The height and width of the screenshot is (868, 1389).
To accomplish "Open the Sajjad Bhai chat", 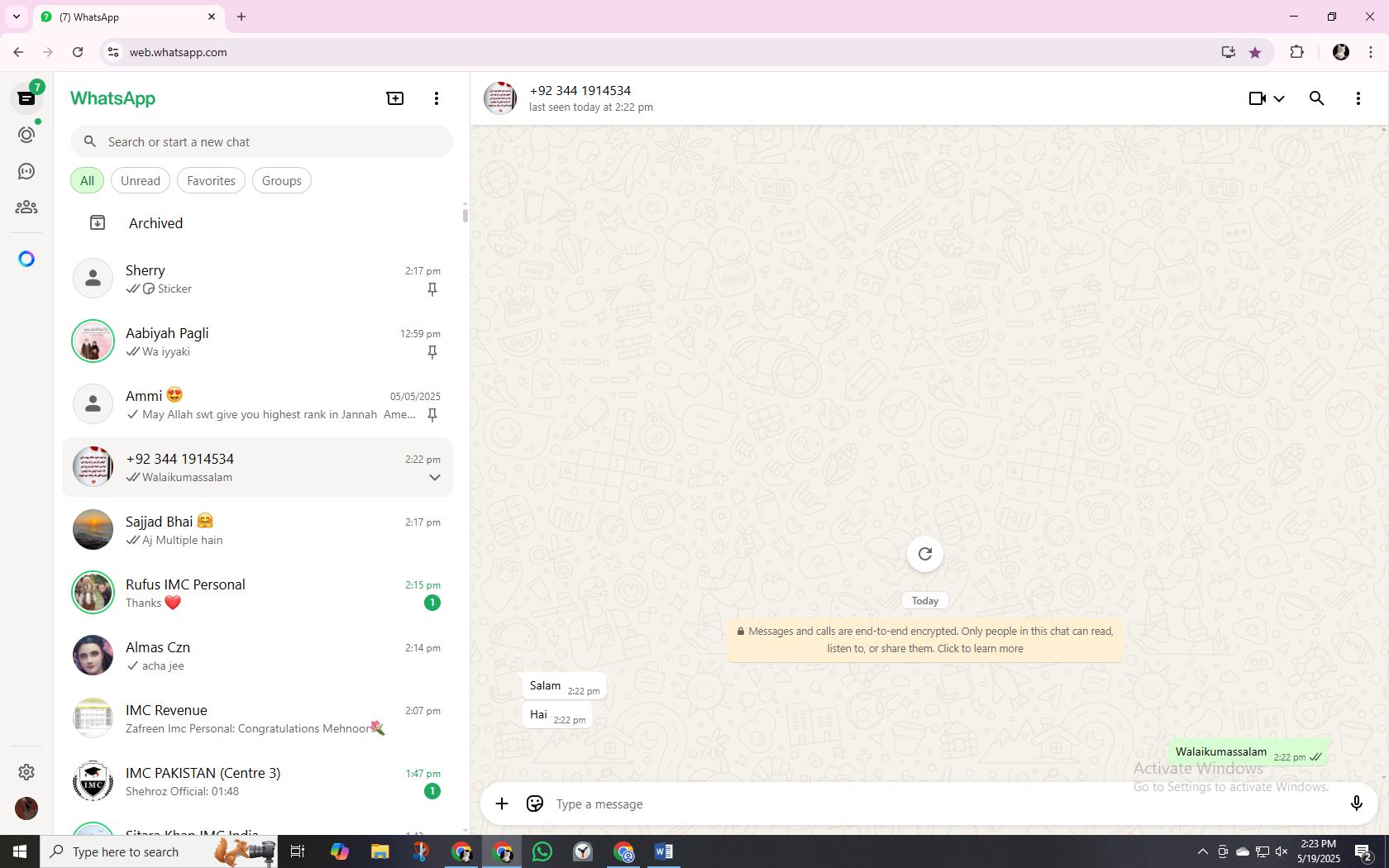I will point(258,530).
